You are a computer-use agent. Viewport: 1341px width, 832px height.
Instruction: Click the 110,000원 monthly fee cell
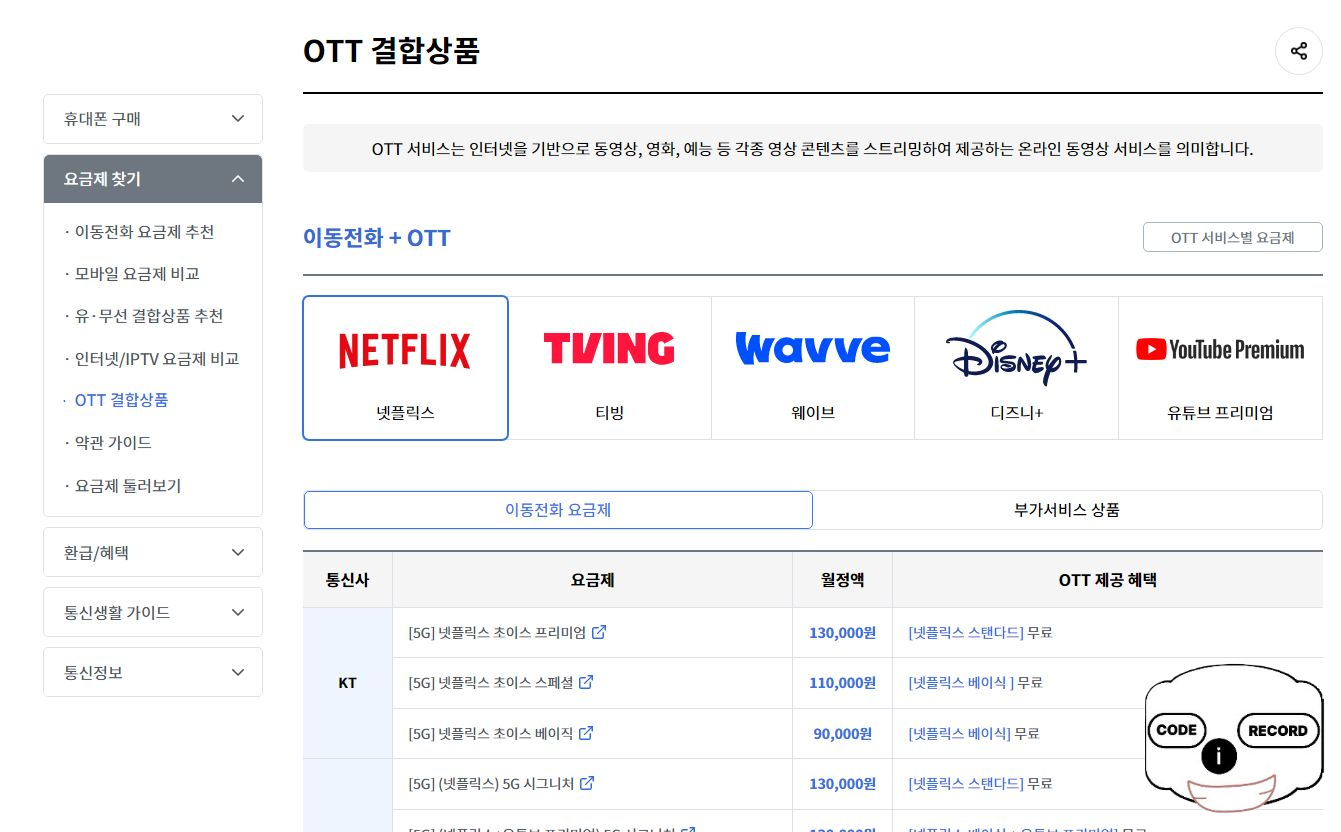coord(843,683)
